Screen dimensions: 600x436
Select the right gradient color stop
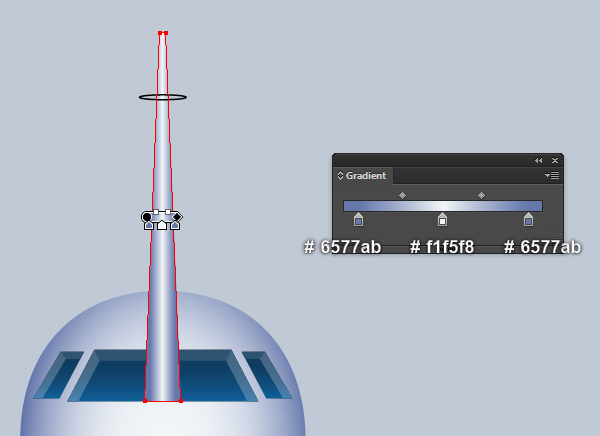click(x=528, y=220)
